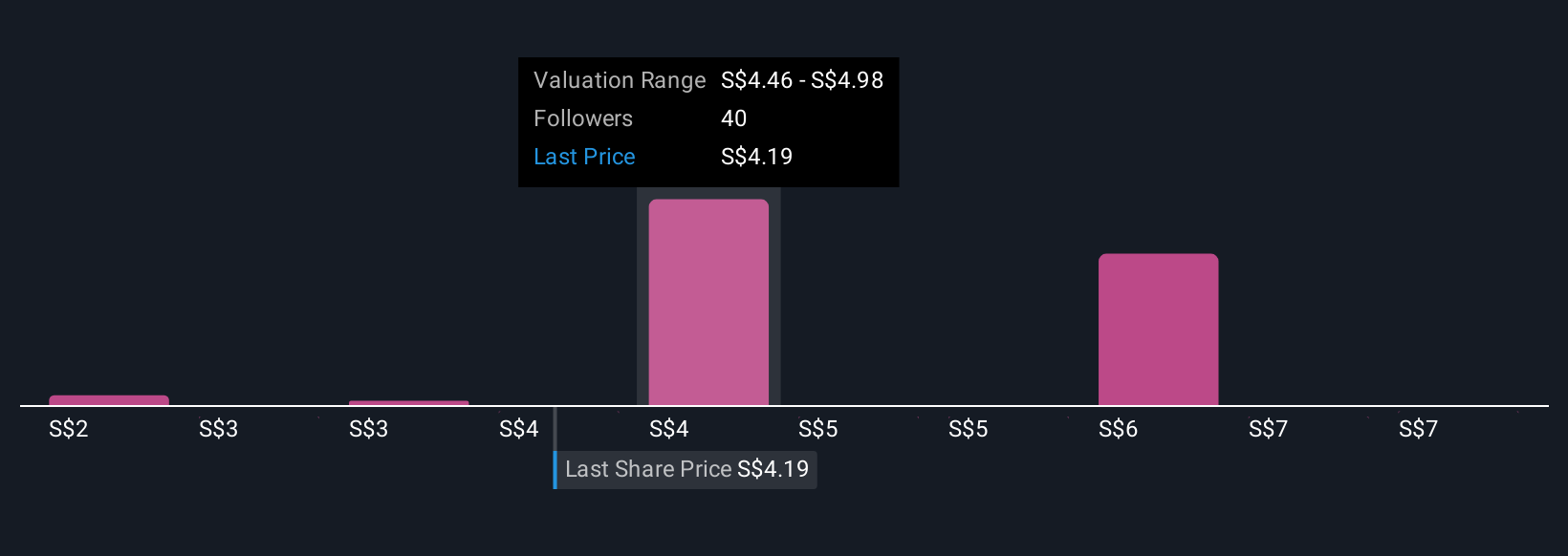
Task: Click the Valuation Range label in tooltip
Action: (620, 80)
